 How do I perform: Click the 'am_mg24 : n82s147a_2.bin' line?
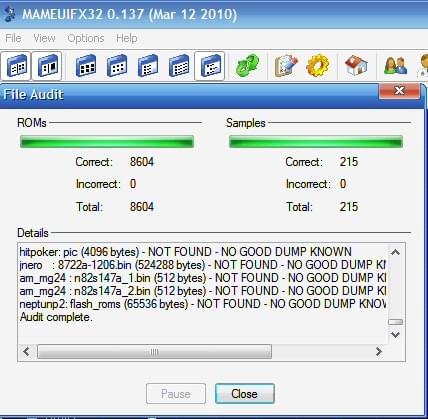(x=203, y=291)
